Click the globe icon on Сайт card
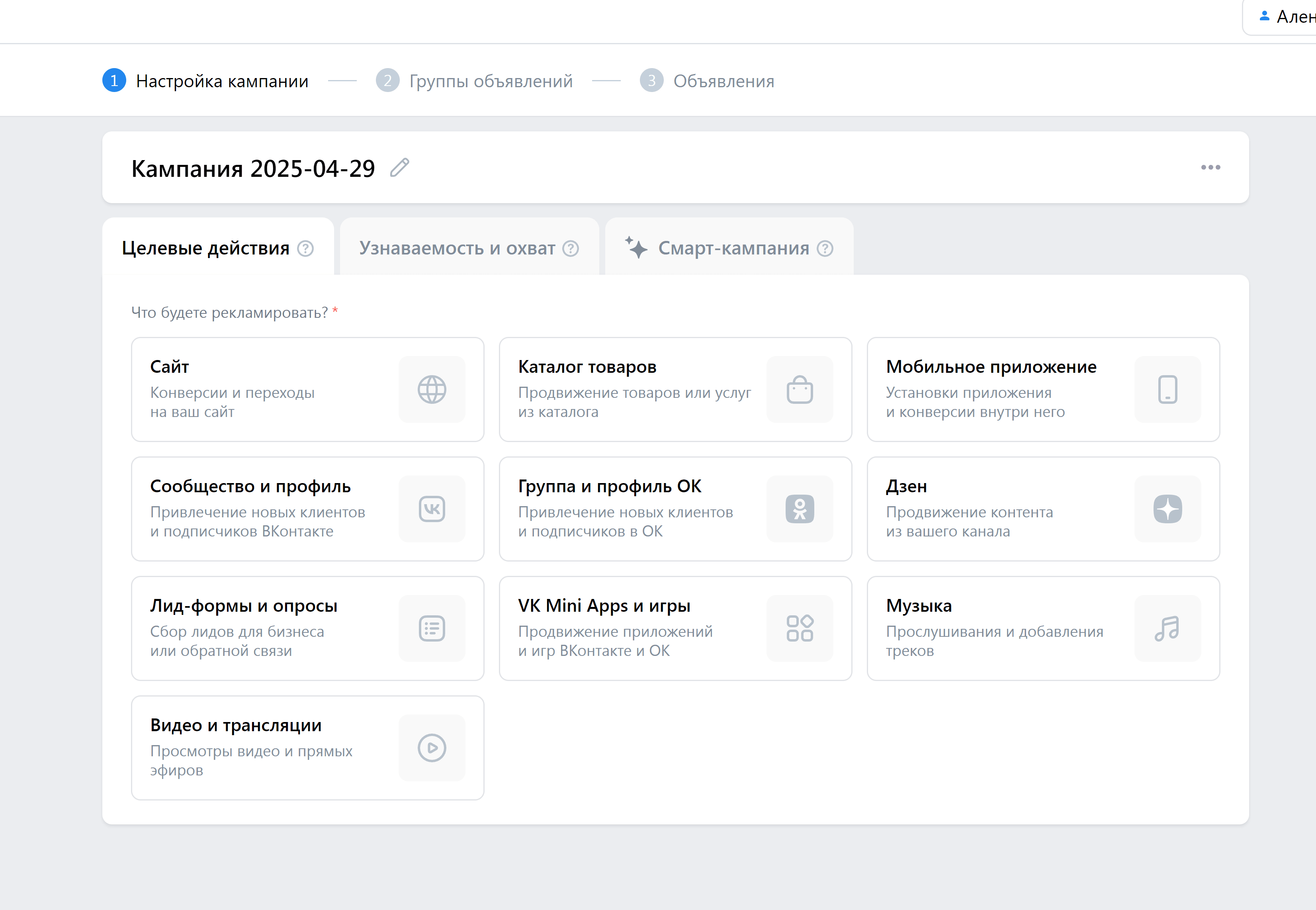The height and width of the screenshot is (910, 1316). (x=432, y=390)
